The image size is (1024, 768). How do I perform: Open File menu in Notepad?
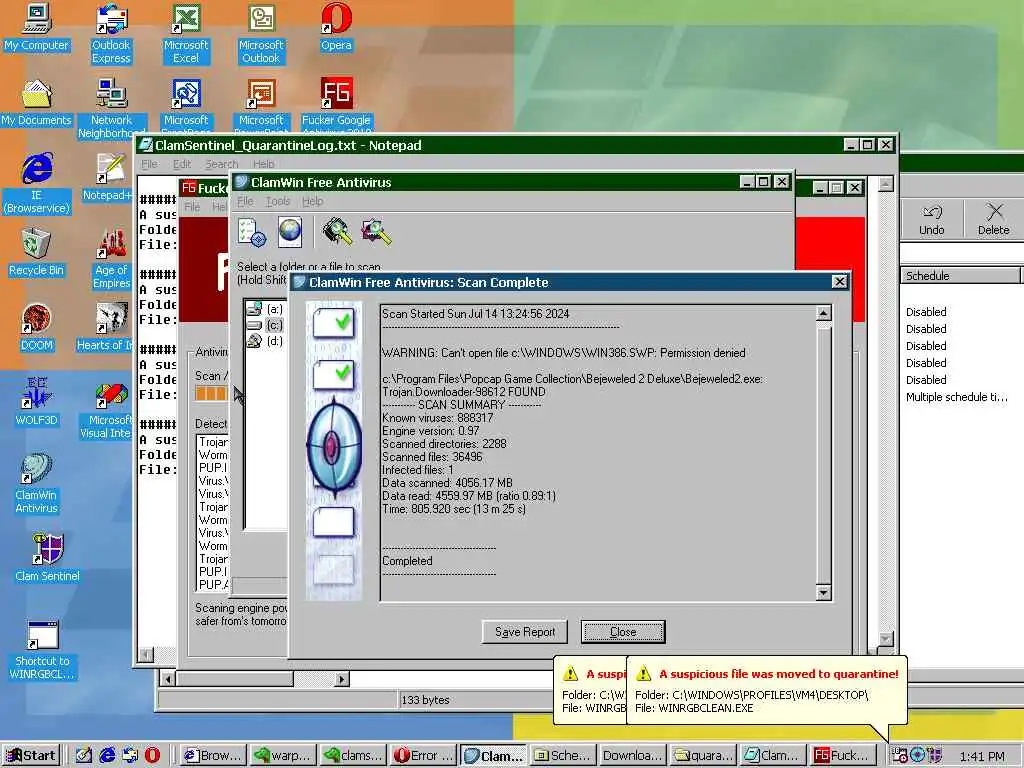point(150,164)
